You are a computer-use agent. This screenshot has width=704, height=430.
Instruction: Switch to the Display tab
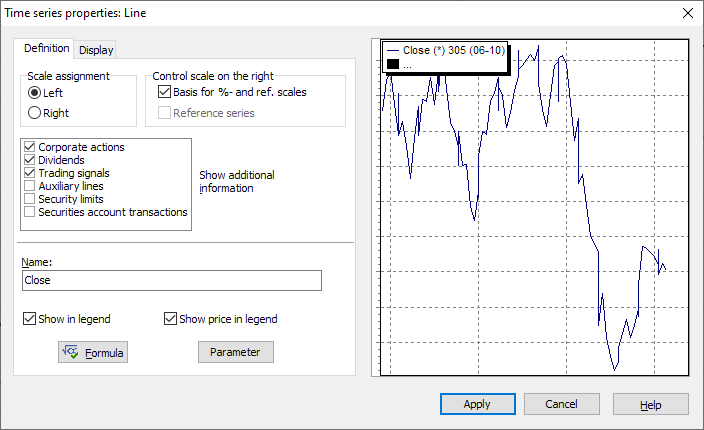(96, 50)
